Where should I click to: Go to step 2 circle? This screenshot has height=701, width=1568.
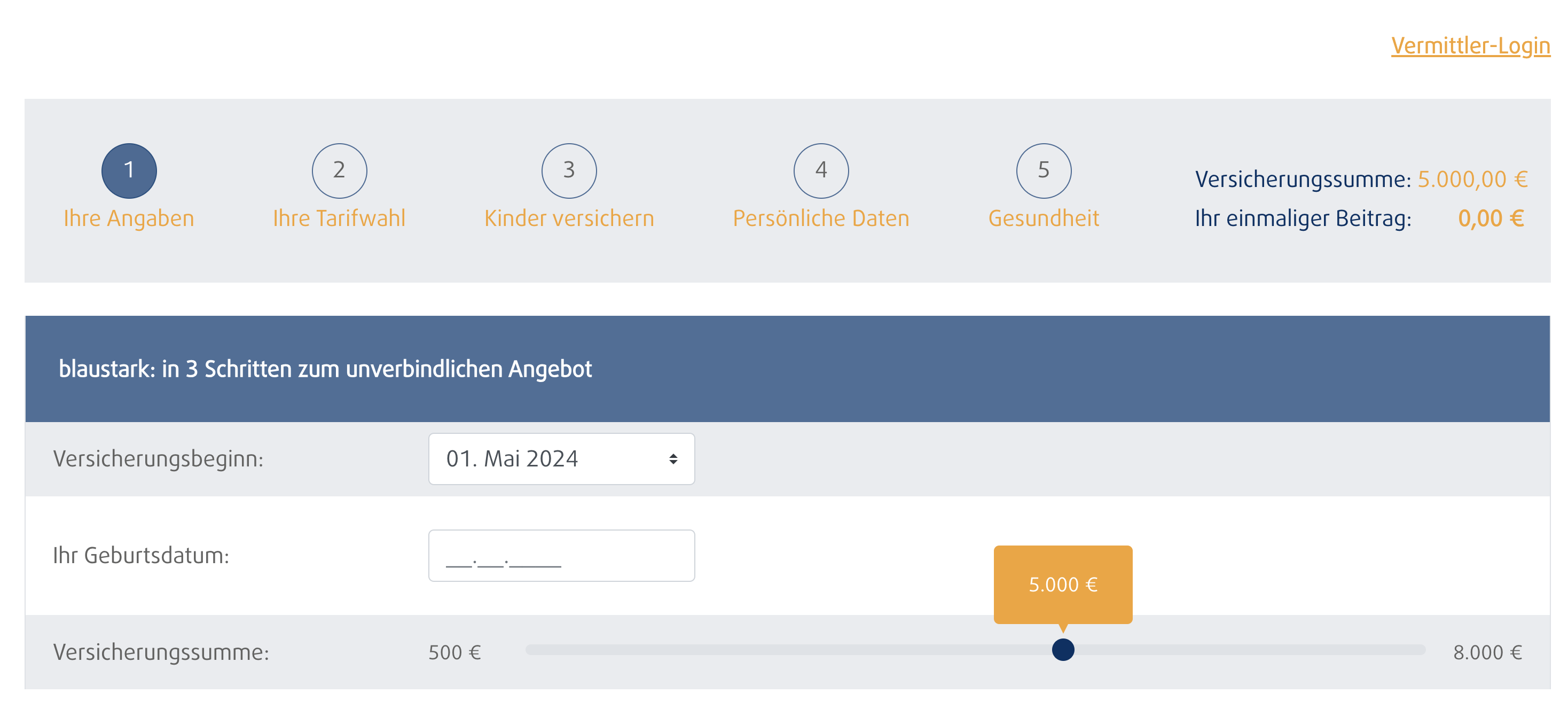point(339,170)
